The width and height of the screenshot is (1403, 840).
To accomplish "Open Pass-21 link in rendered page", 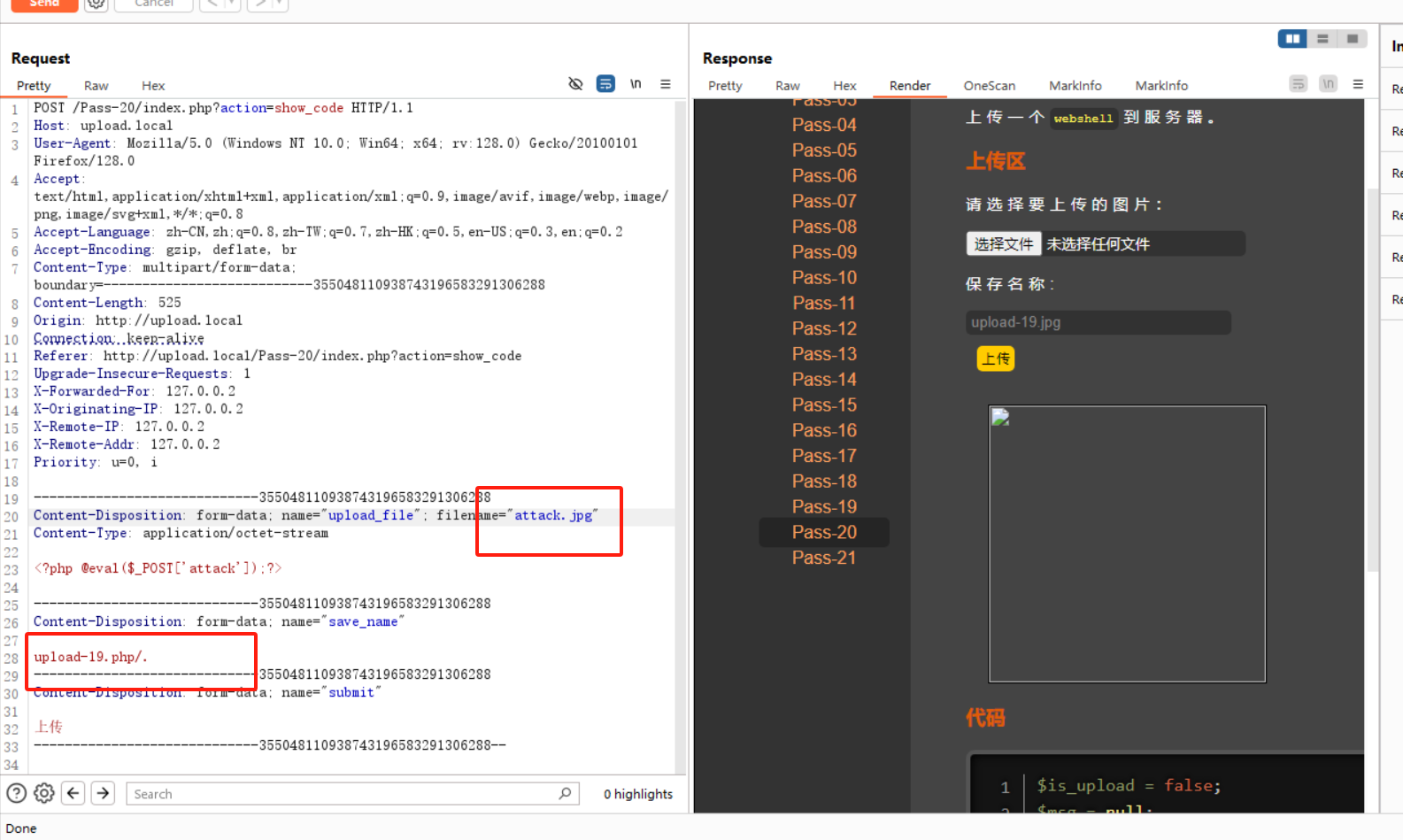I will pyautogui.click(x=824, y=559).
